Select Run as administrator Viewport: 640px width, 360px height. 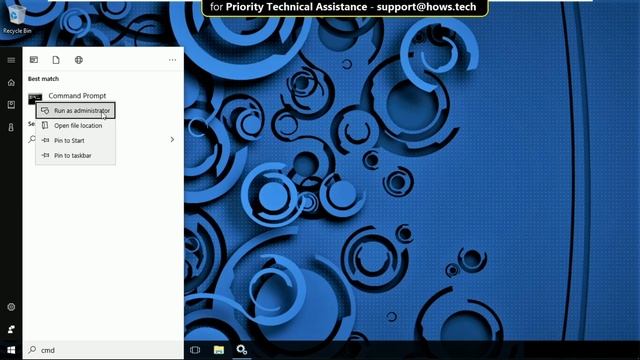tap(76, 111)
